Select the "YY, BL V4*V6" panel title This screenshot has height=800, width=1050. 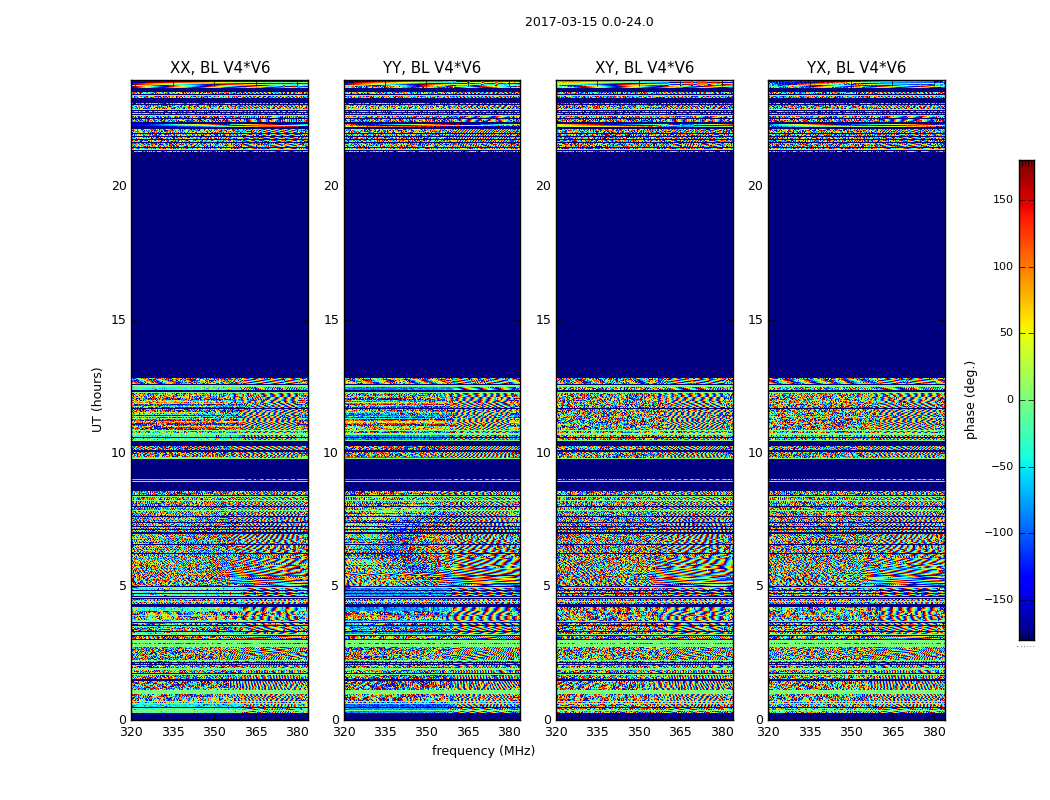(x=432, y=68)
